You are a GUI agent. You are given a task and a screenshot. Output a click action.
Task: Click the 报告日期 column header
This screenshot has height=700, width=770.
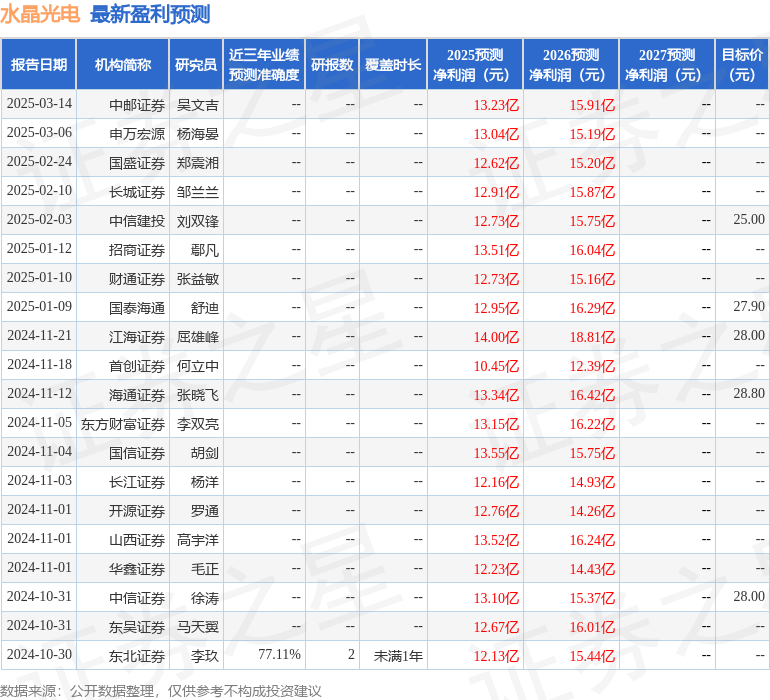coord(39,65)
